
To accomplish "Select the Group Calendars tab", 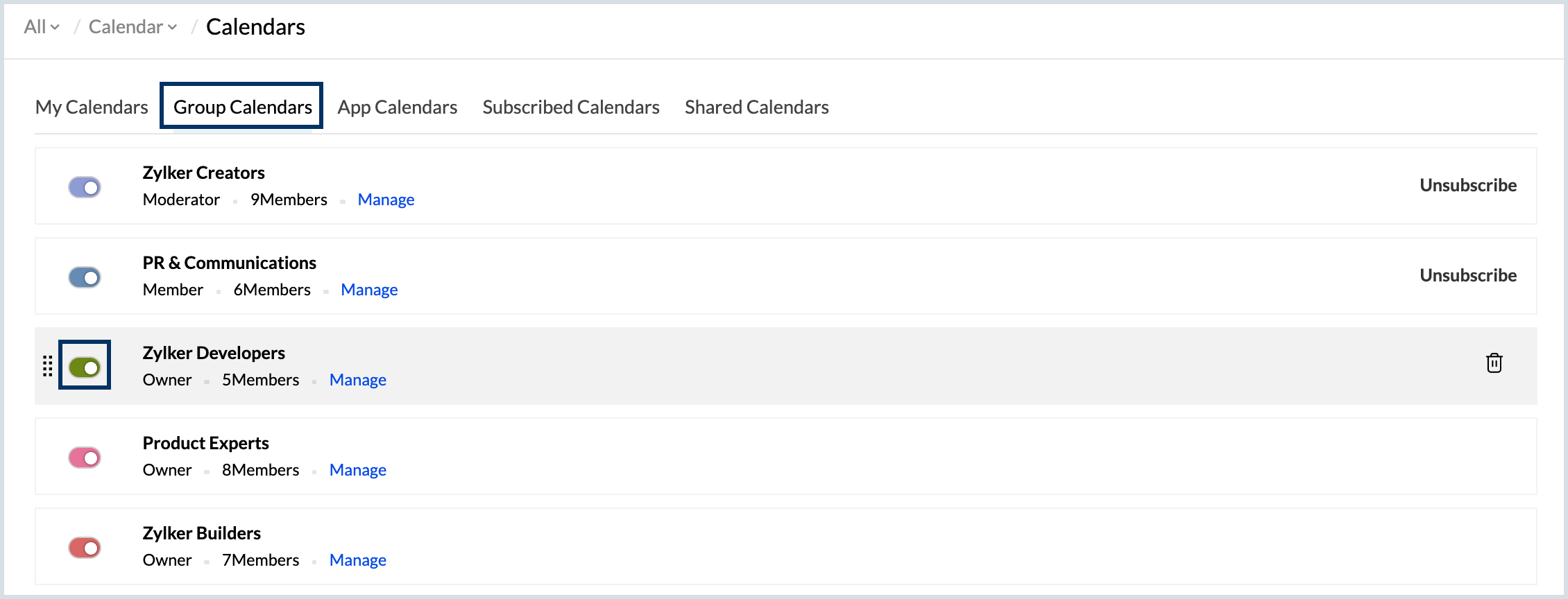I will coord(242,107).
